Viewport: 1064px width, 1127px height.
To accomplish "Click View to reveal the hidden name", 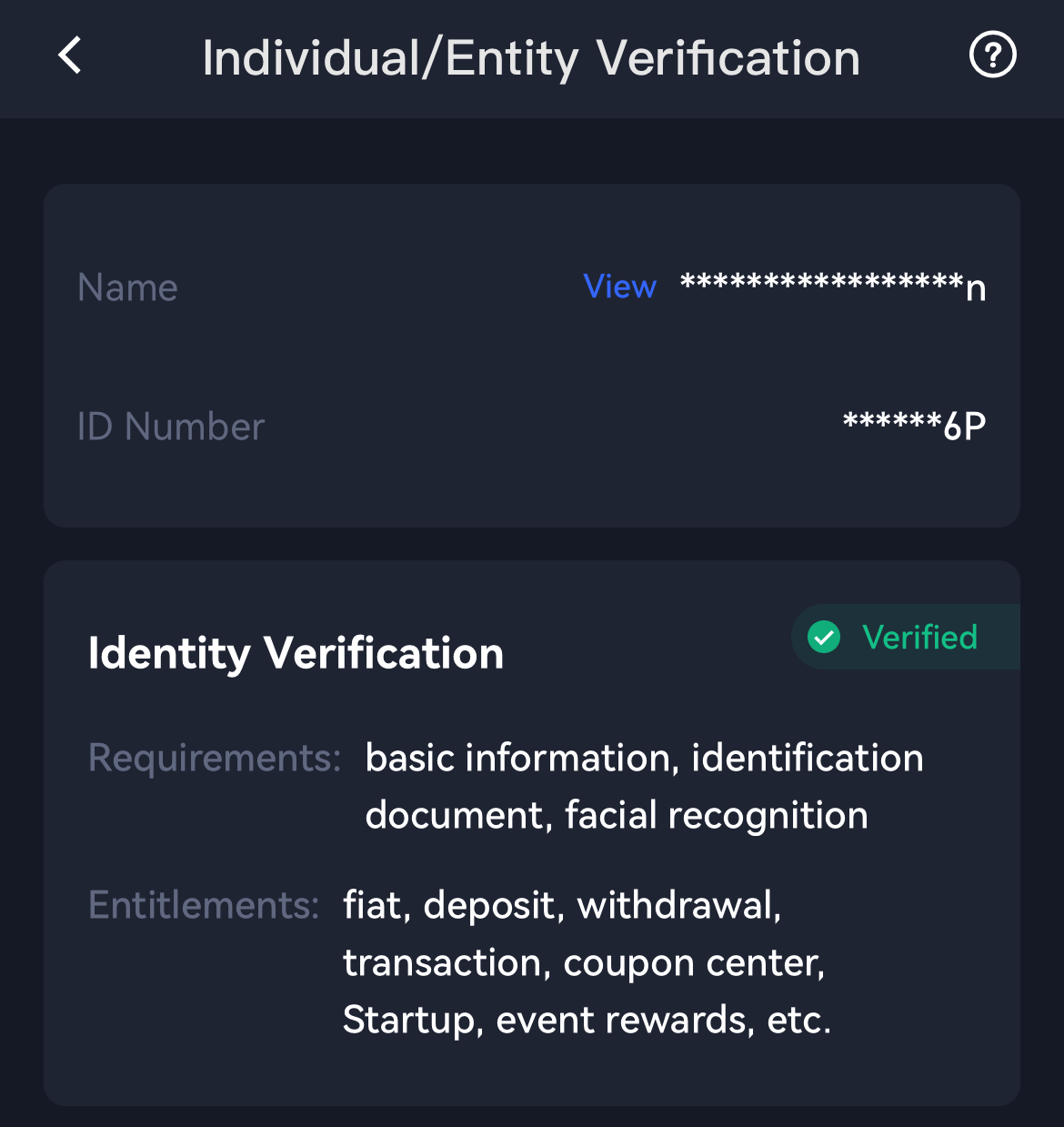I will click(x=621, y=287).
